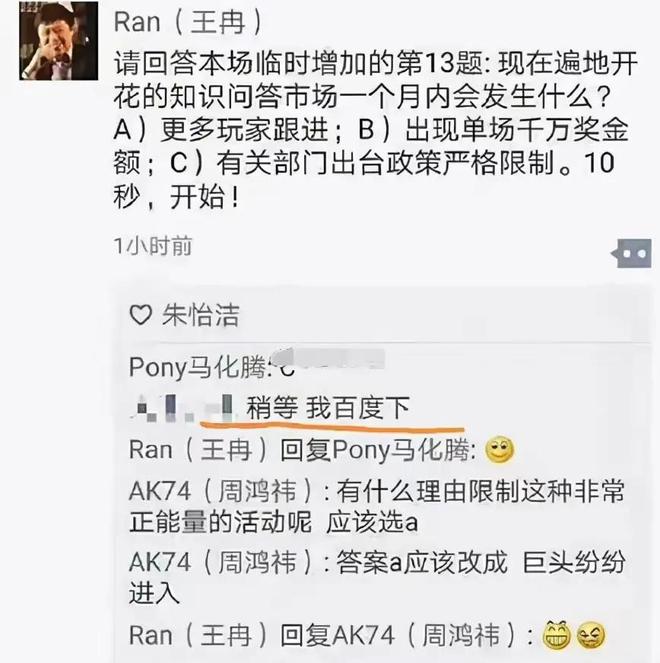
Task: Tap the grinning emoji in Ran's reply to AK74
Action: click(x=556, y=636)
